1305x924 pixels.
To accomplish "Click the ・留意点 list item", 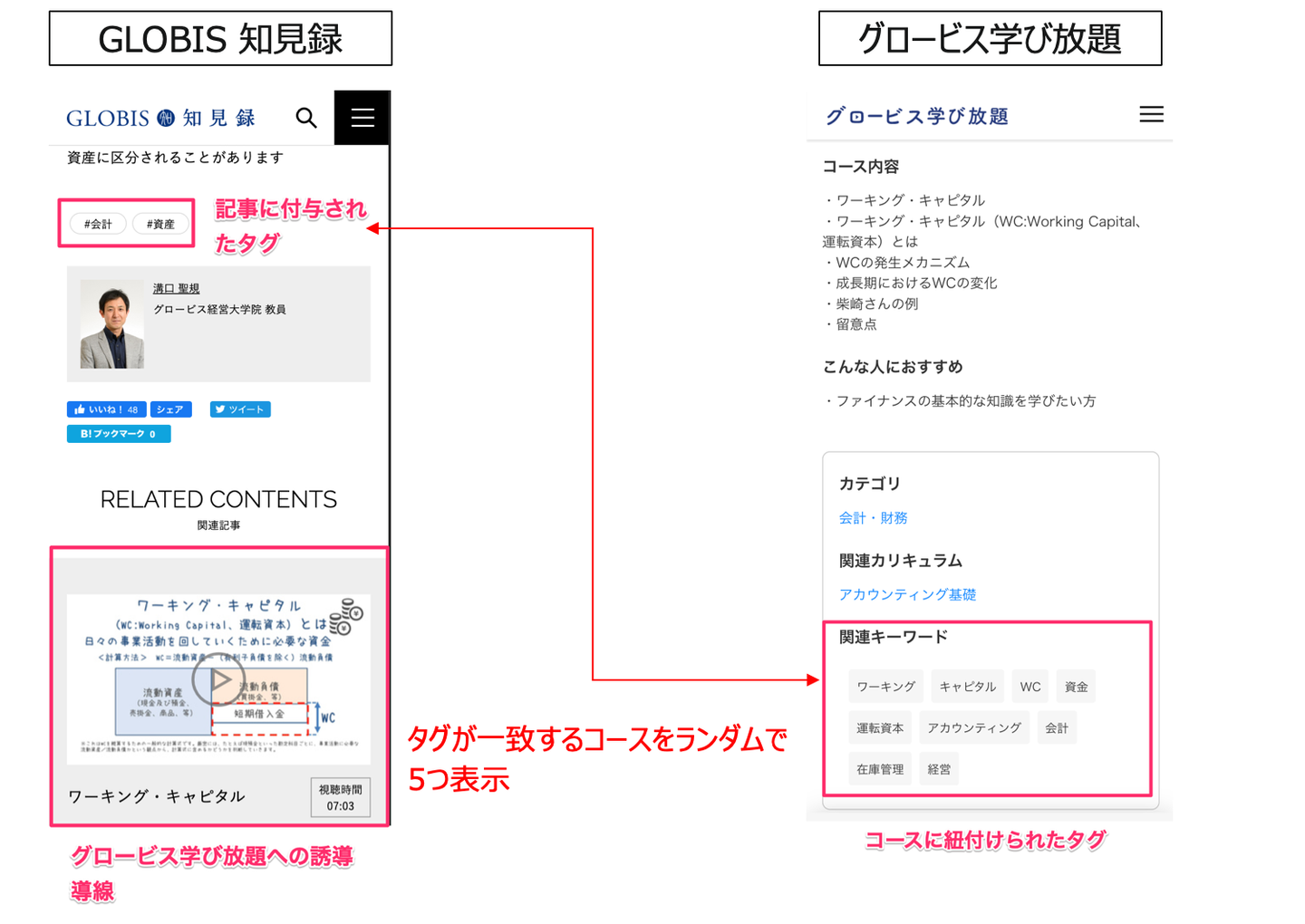I will (849, 324).
